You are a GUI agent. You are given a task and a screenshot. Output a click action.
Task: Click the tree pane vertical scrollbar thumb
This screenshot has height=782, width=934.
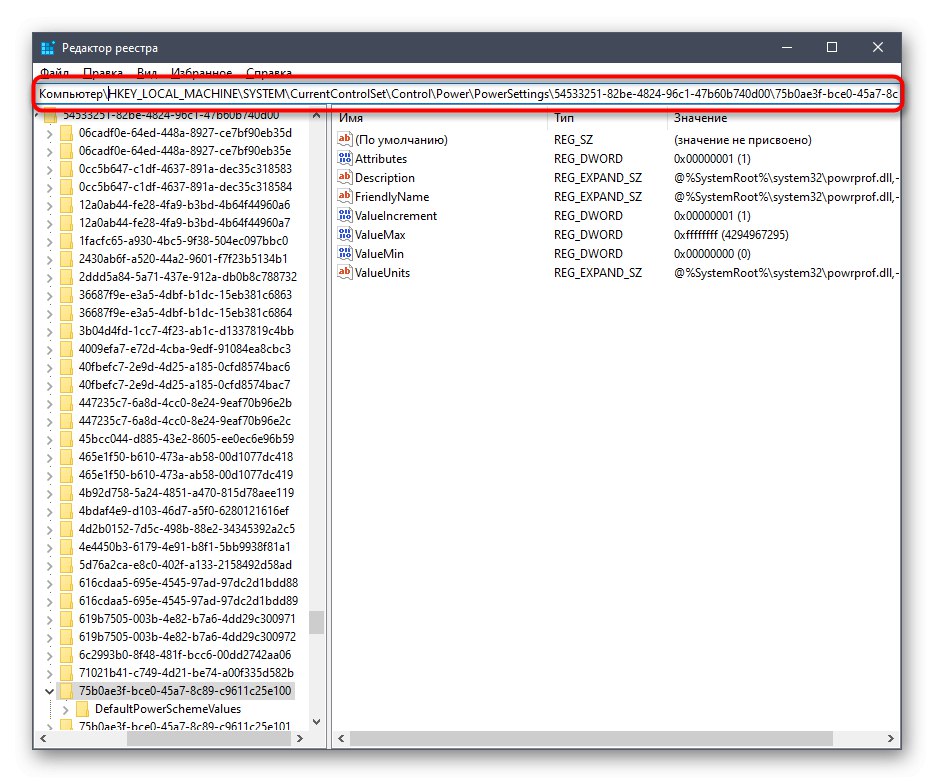317,622
